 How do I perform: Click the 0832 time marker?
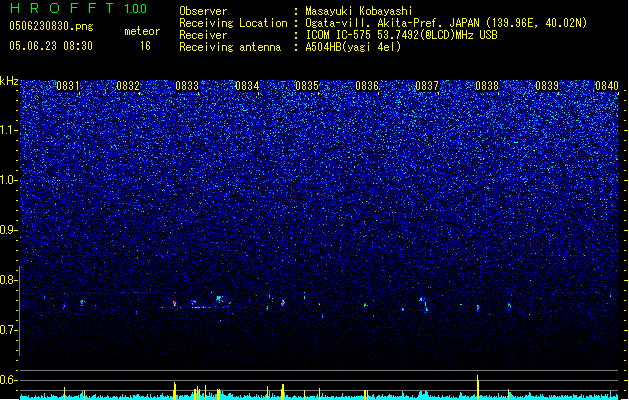tap(128, 86)
